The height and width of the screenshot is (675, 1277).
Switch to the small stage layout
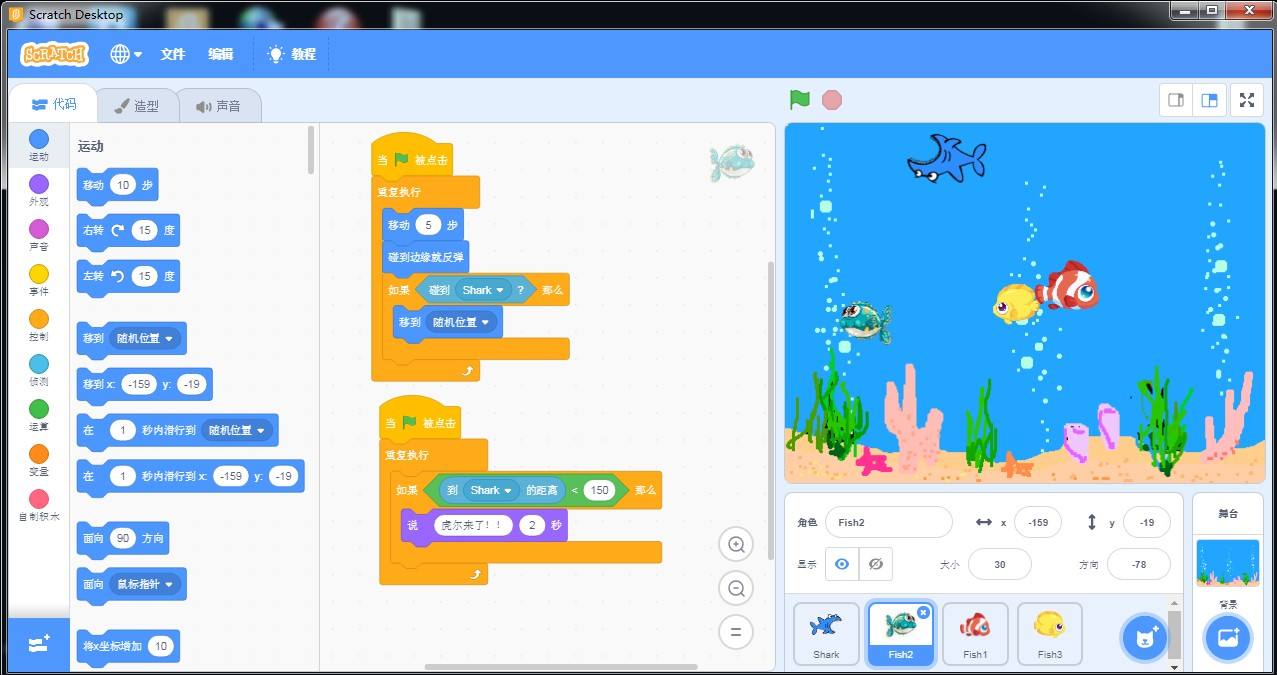1176,100
